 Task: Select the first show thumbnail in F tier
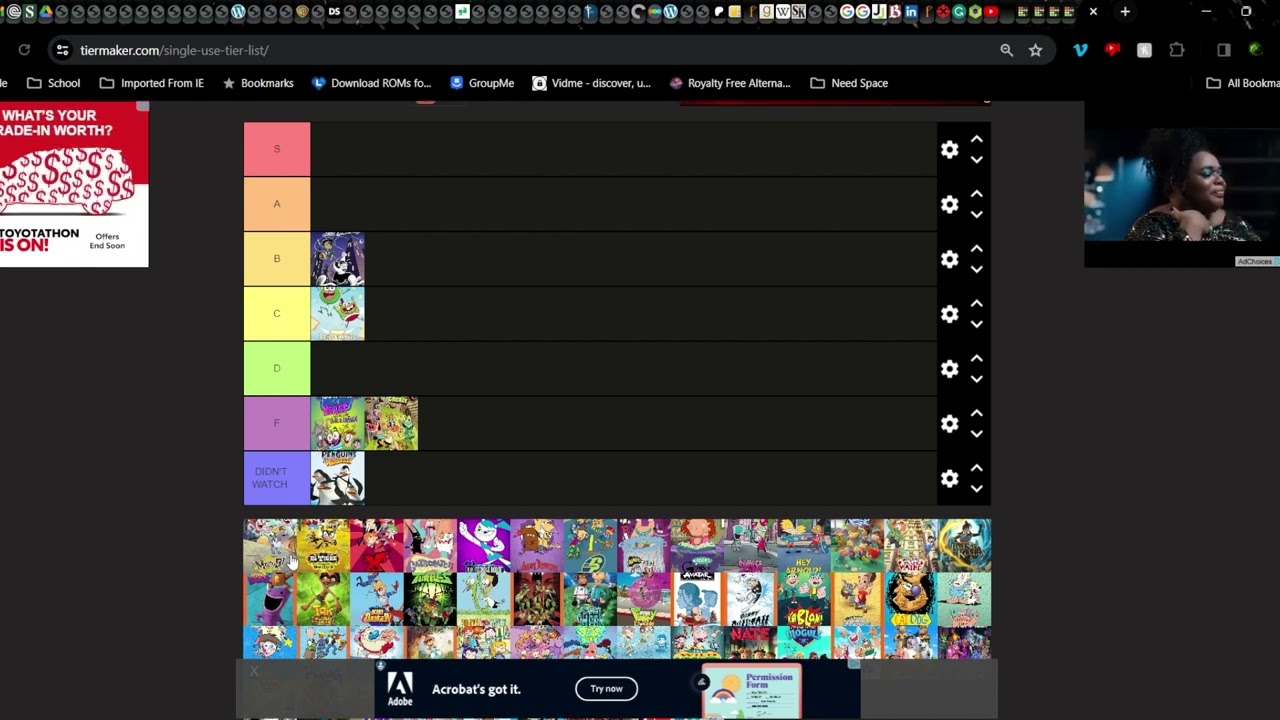coord(338,423)
